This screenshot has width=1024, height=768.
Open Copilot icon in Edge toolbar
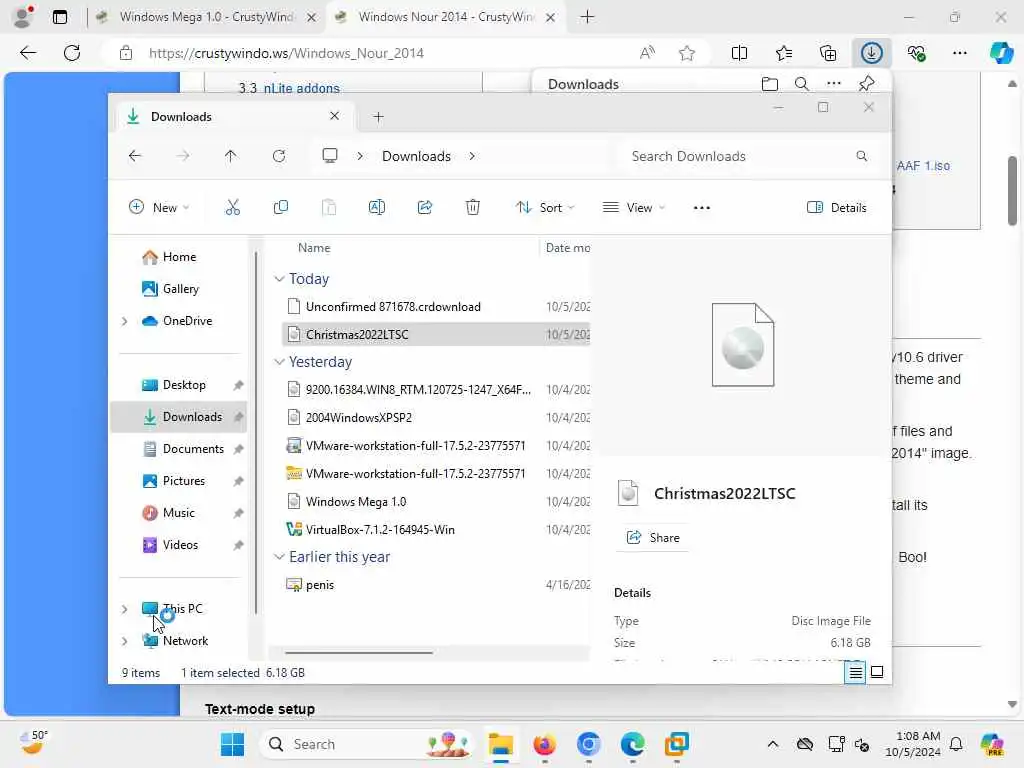tap(1001, 53)
